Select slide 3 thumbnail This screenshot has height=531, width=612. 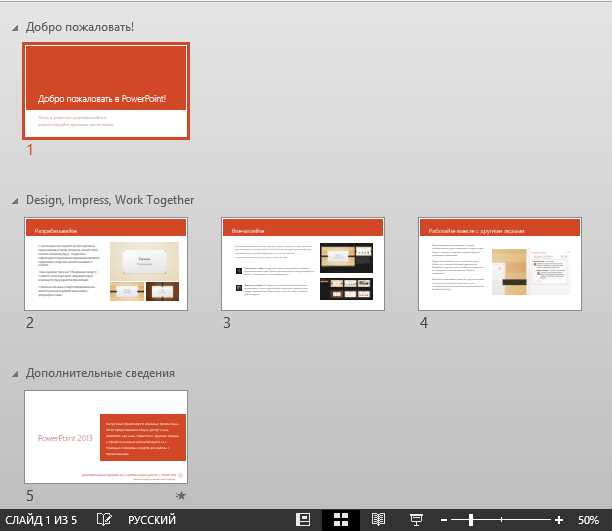click(x=303, y=264)
